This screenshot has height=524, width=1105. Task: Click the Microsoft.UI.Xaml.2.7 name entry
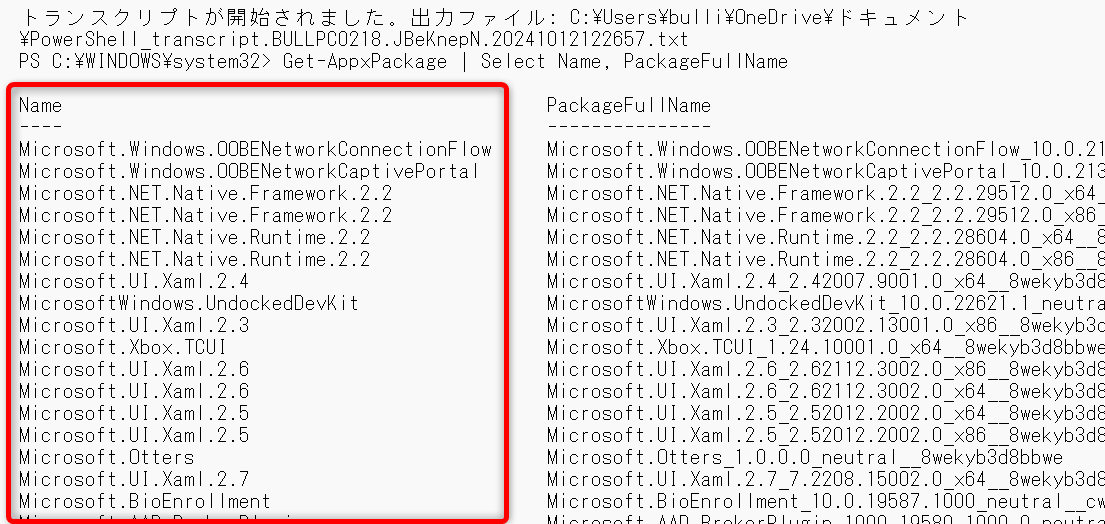(134, 479)
